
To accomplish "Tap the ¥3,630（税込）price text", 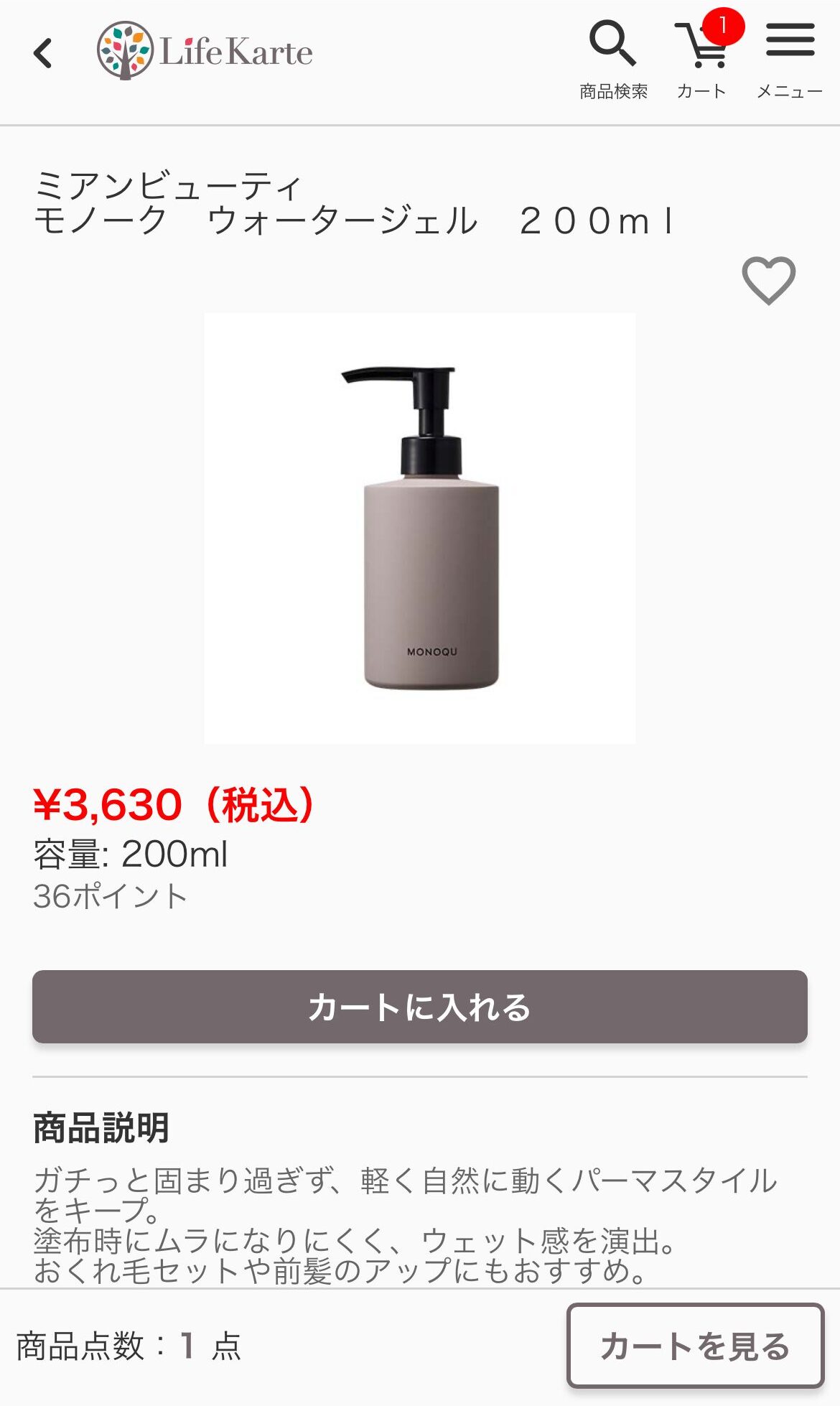I will 174,805.
